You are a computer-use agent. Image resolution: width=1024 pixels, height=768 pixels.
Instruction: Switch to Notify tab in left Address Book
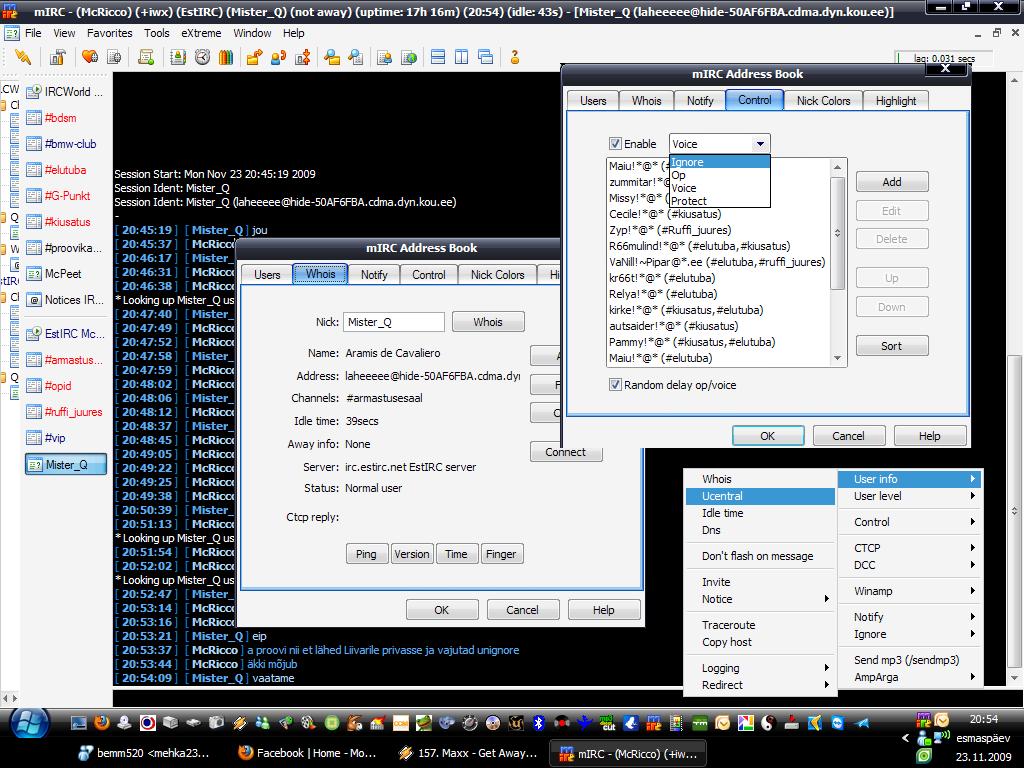pyautogui.click(x=374, y=275)
